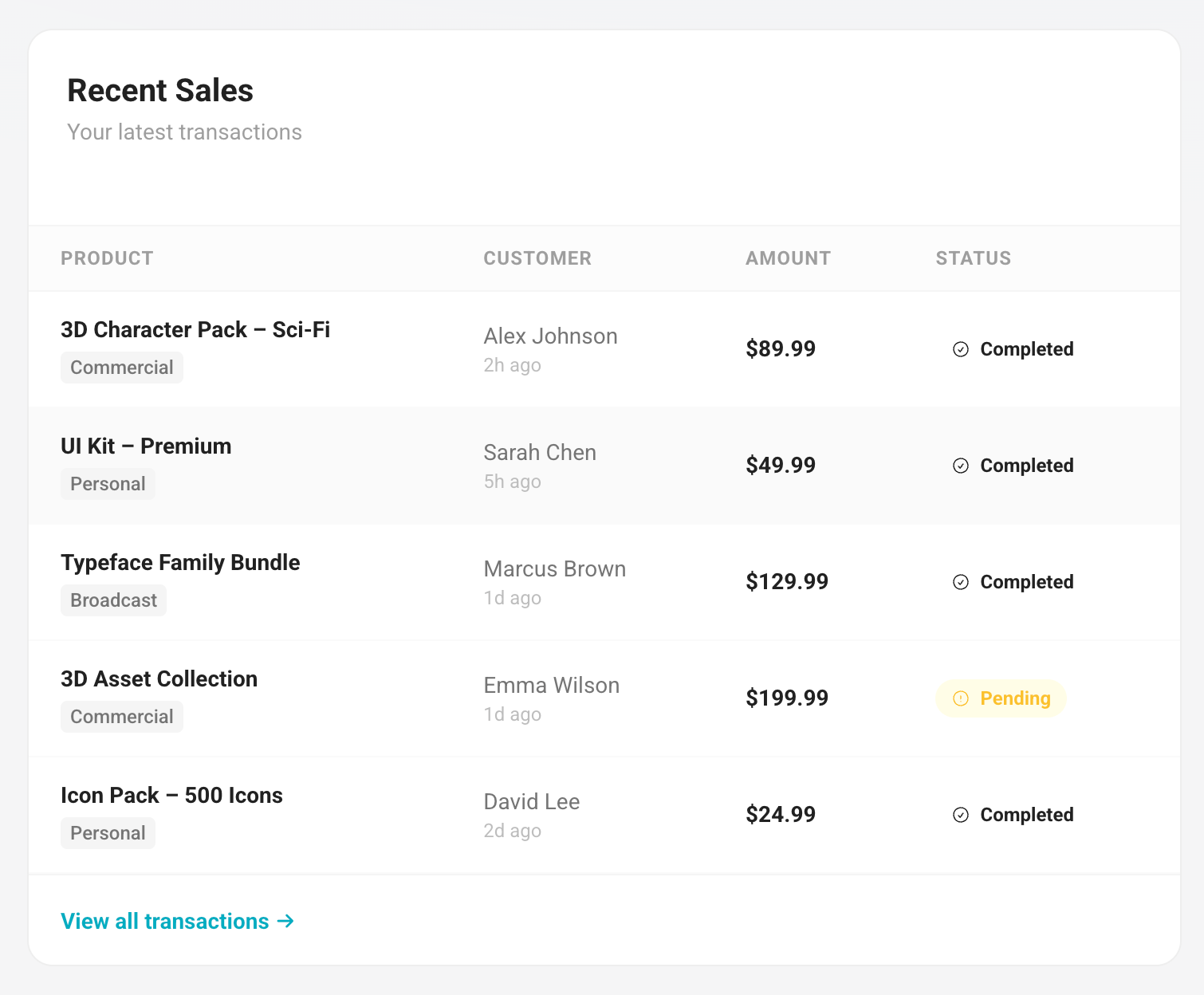The width and height of the screenshot is (1204, 995).
Task: Click Commercial tag under 3D Asset Collection
Action: 122,717
